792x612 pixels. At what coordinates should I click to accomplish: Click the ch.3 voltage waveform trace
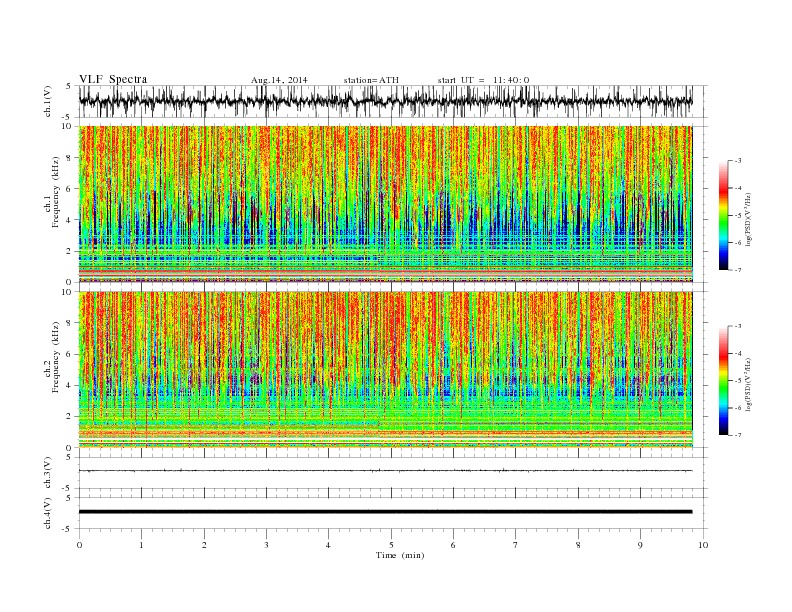(x=386, y=471)
